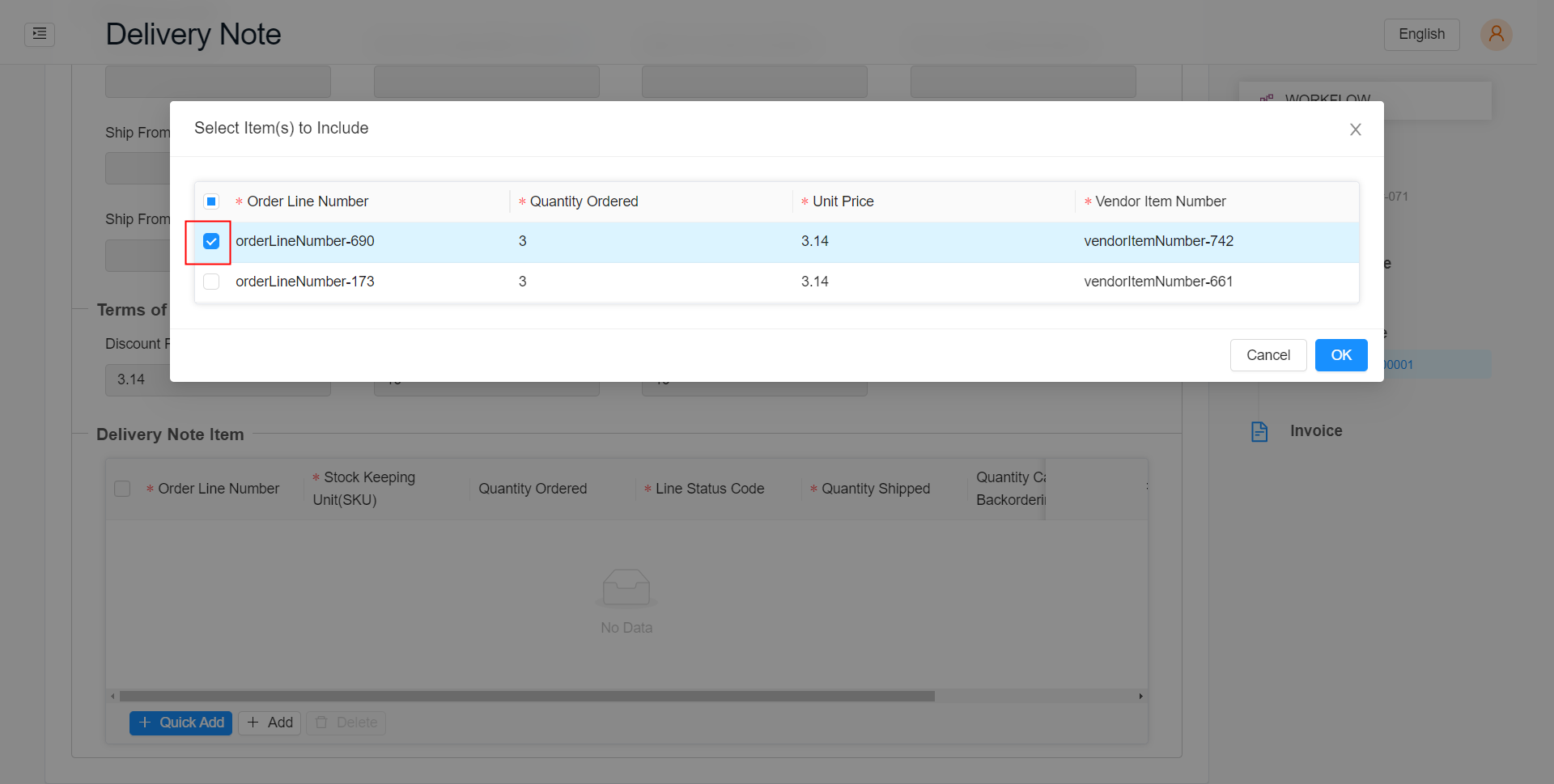Image resolution: width=1554 pixels, height=784 pixels.
Task: Click the Delivery Note page title
Action: point(193,34)
